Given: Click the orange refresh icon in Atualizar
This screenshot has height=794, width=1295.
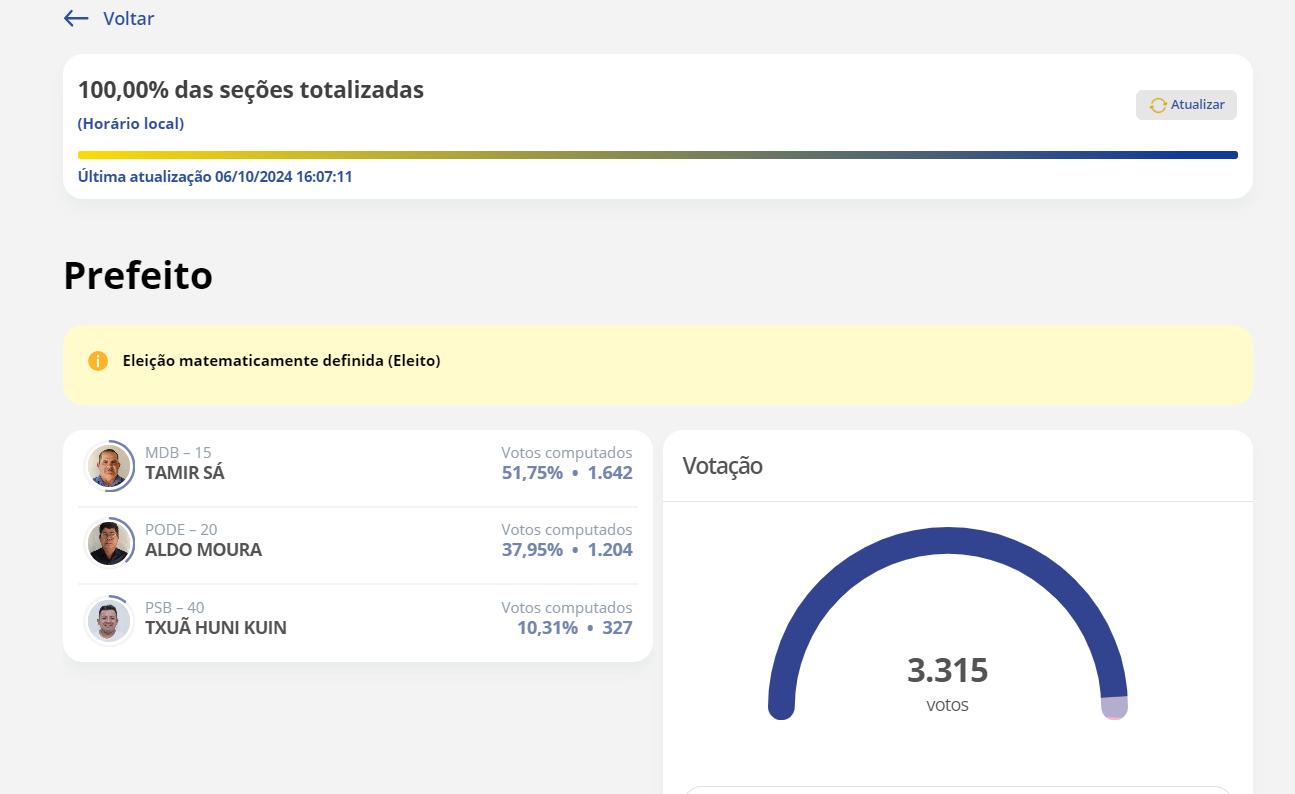Looking at the screenshot, I should pyautogui.click(x=1158, y=105).
